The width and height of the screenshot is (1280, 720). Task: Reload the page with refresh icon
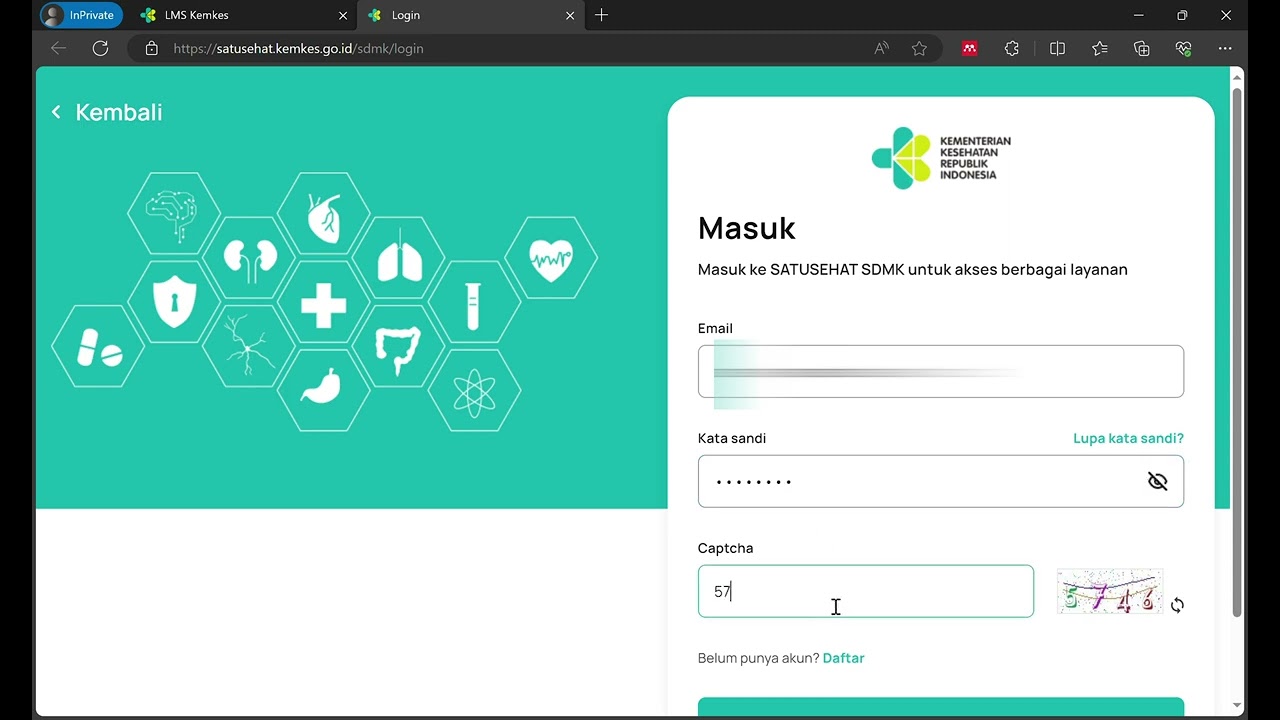coord(100,48)
